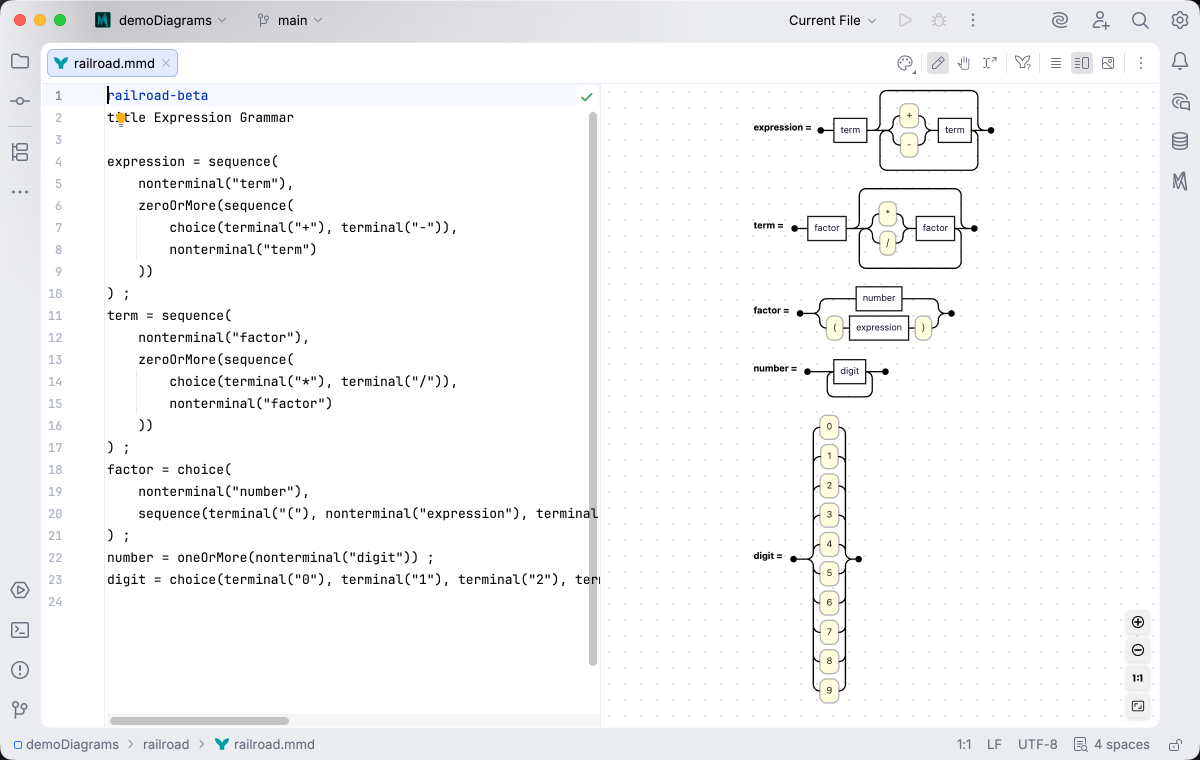Screen dimensions: 1200x760
Task: Open Mermaid syntax help icon
Action: 1022,63
